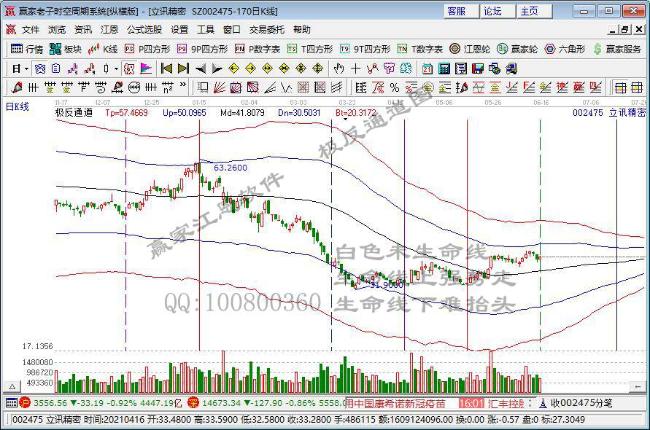The height and width of the screenshot is (430, 650).
Task: Open the 交易委托 menu
Action: coord(267,29)
